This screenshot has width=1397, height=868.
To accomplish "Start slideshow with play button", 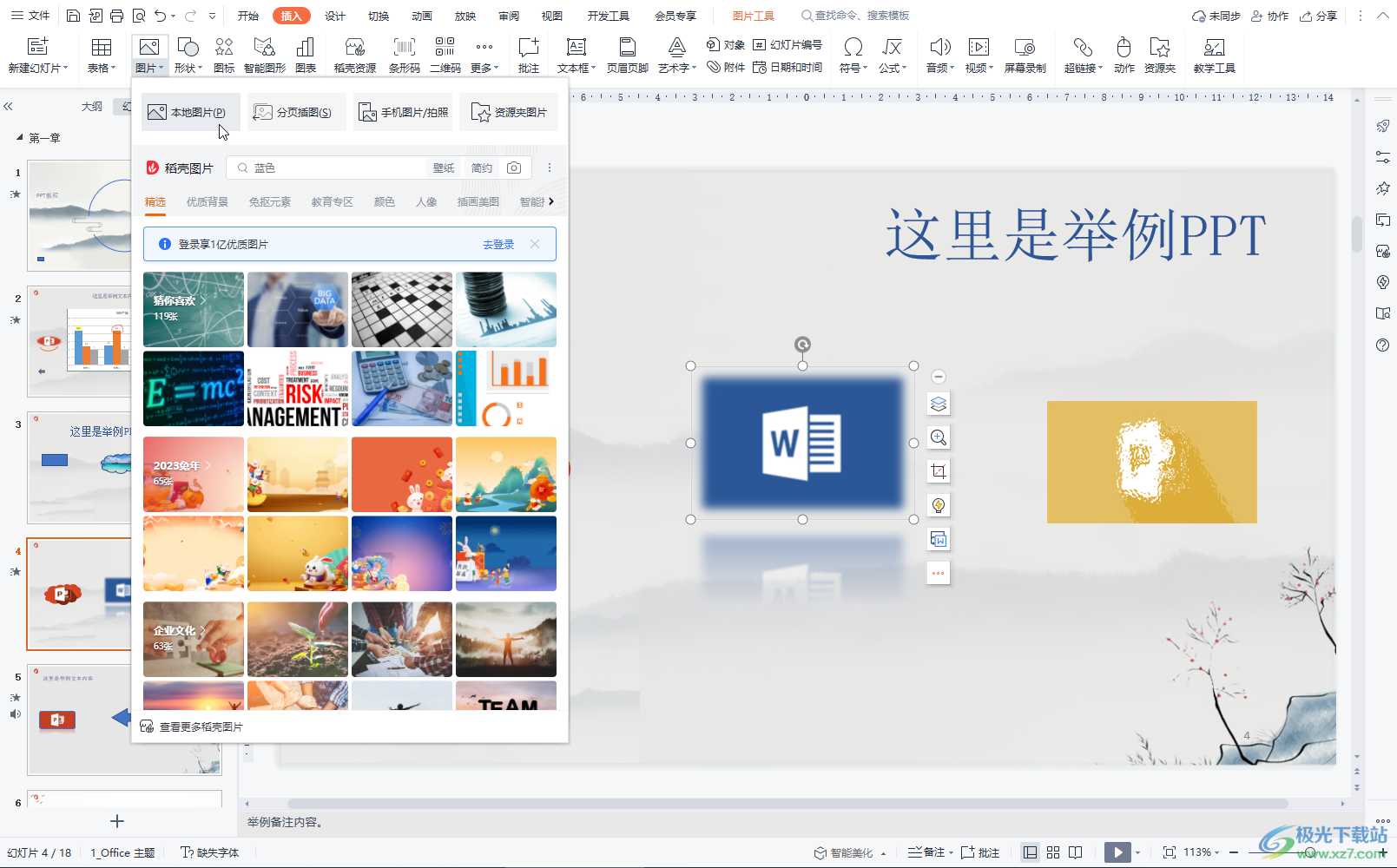I will tap(1117, 852).
